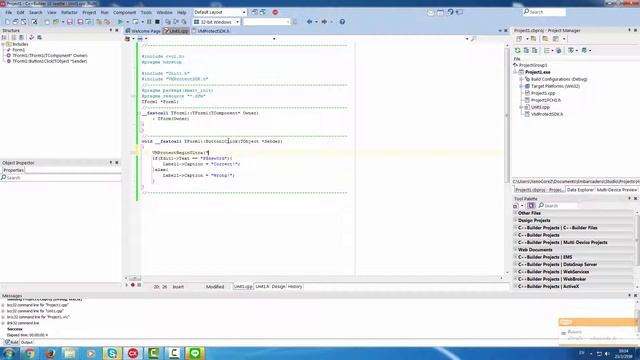Image resolution: width=640 pixels, height=360 pixels.
Task: Open Skype from the taskbar
Action: (x=112, y=353)
